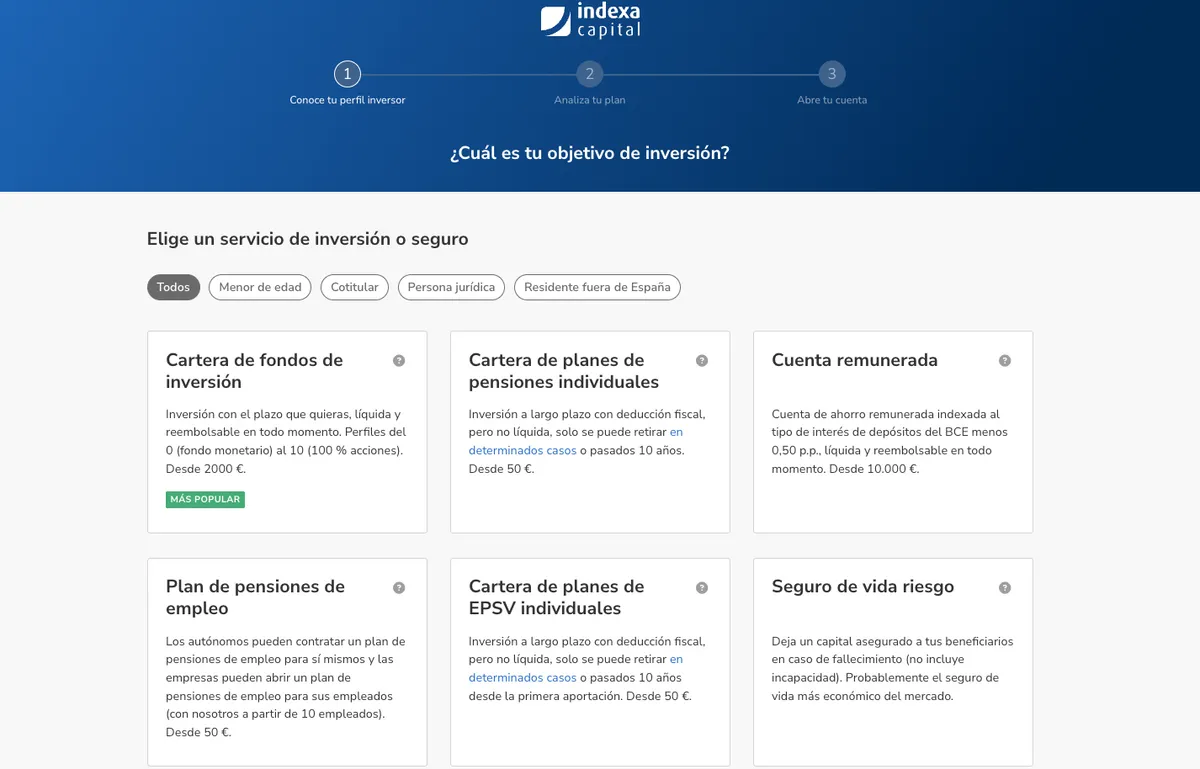Open help icon for Cartera de planes de pensiones
The width and height of the screenshot is (1200, 769).
(x=702, y=361)
